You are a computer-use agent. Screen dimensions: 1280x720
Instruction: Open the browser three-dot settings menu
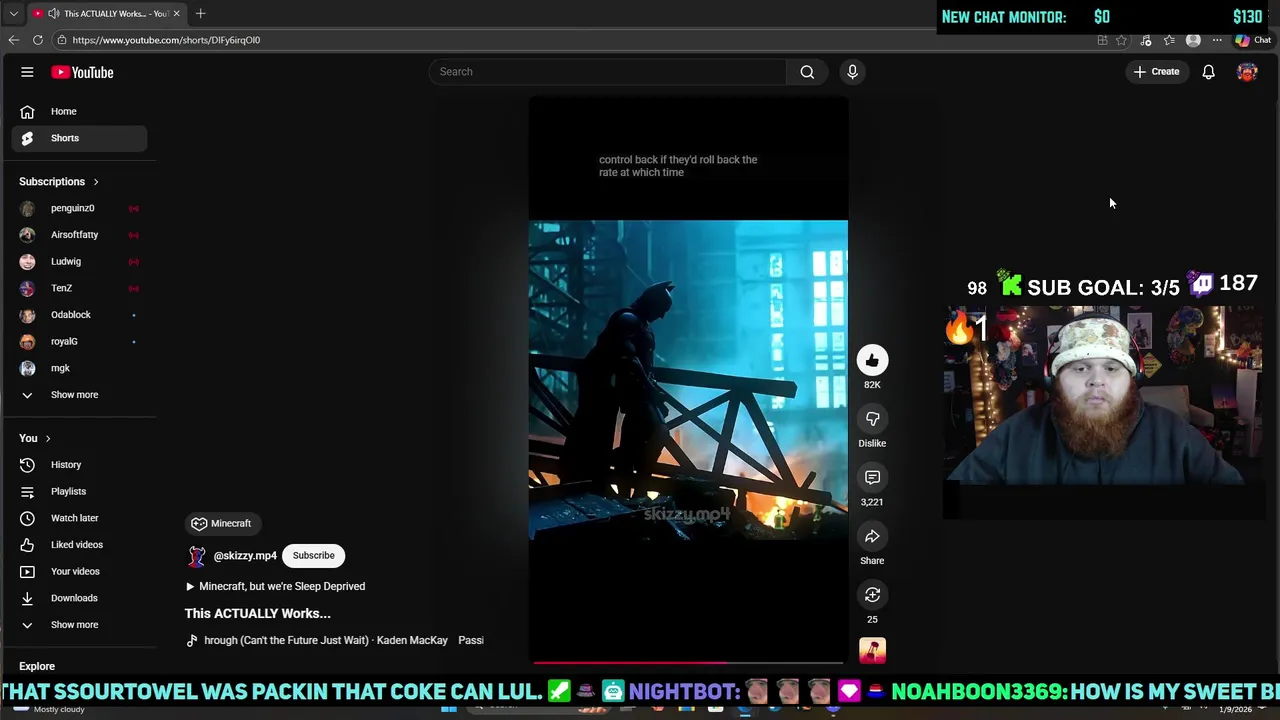1217,40
